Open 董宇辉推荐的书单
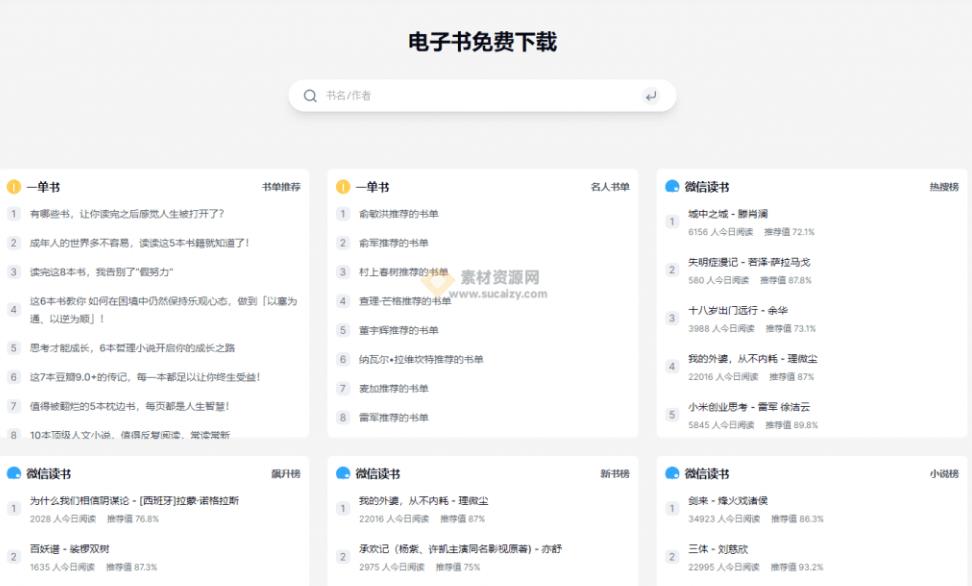Image resolution: width=972 pixels, height=586 pixels. pyautogui.click(x=399, y=331)
